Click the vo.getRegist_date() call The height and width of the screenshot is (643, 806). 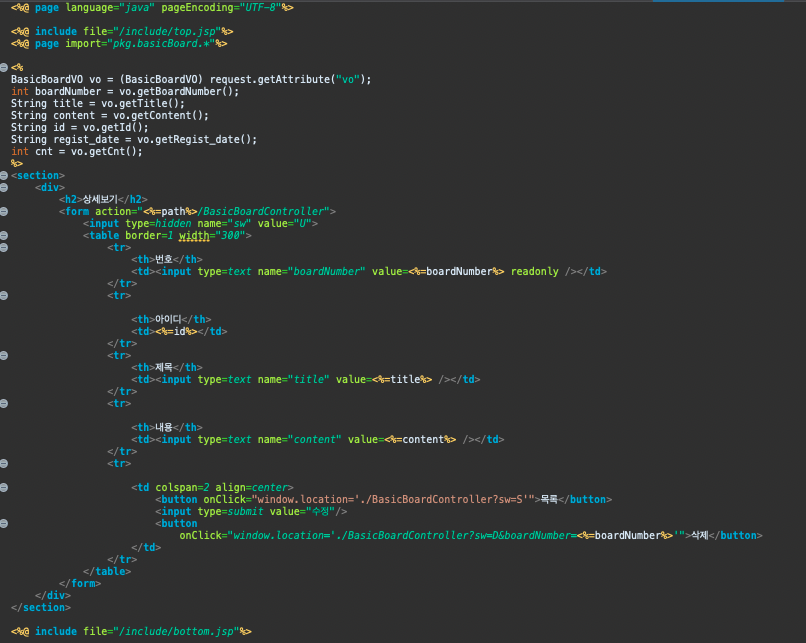click(x=194, y=139)
